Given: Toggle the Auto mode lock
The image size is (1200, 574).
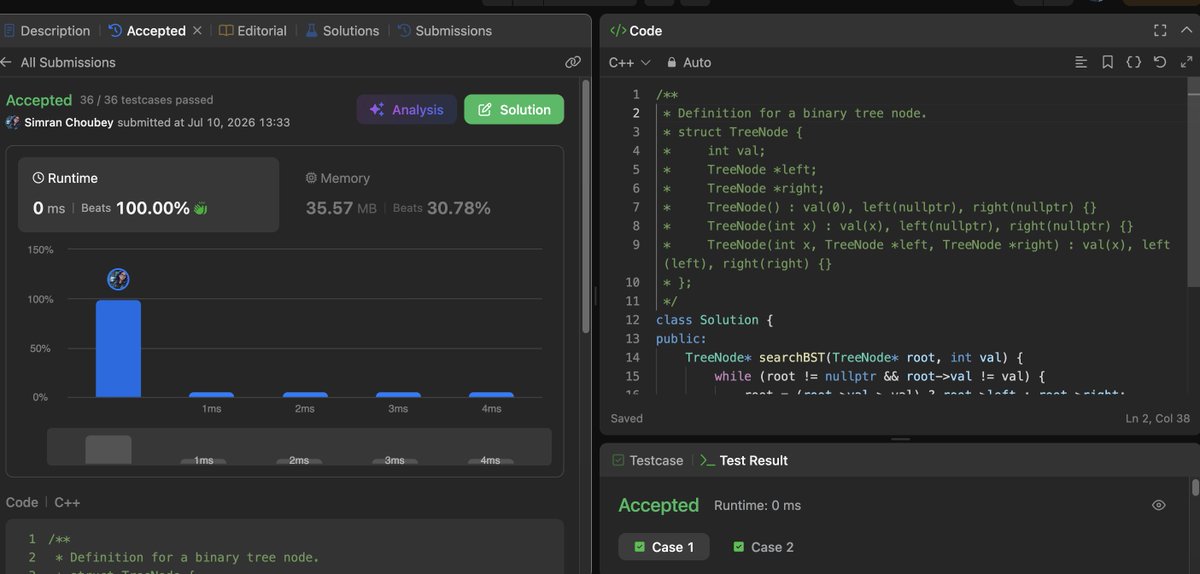Looking at the screenshot, I should (689, 62).
